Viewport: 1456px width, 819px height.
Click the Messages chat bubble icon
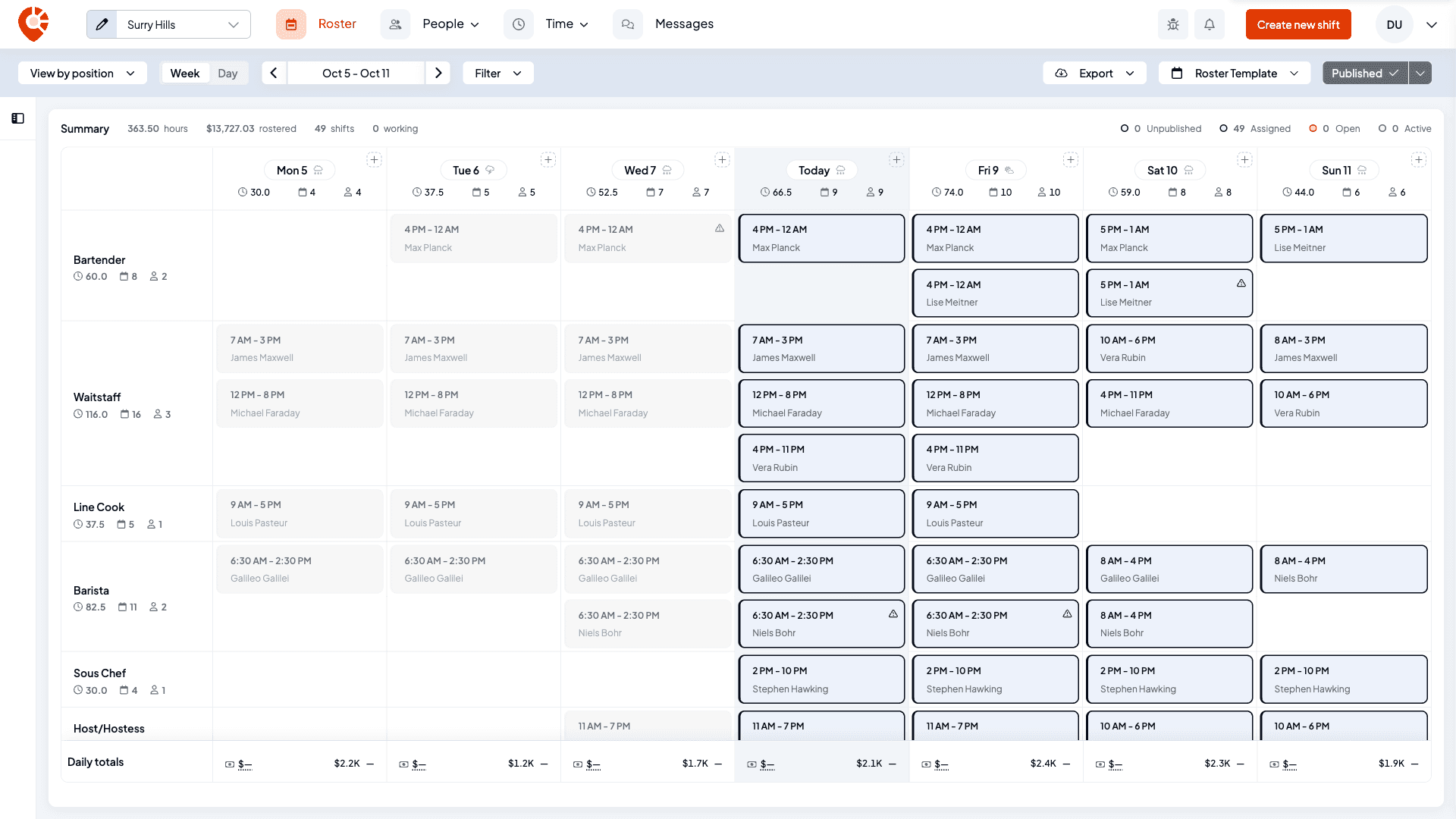[x=628, y=24]
